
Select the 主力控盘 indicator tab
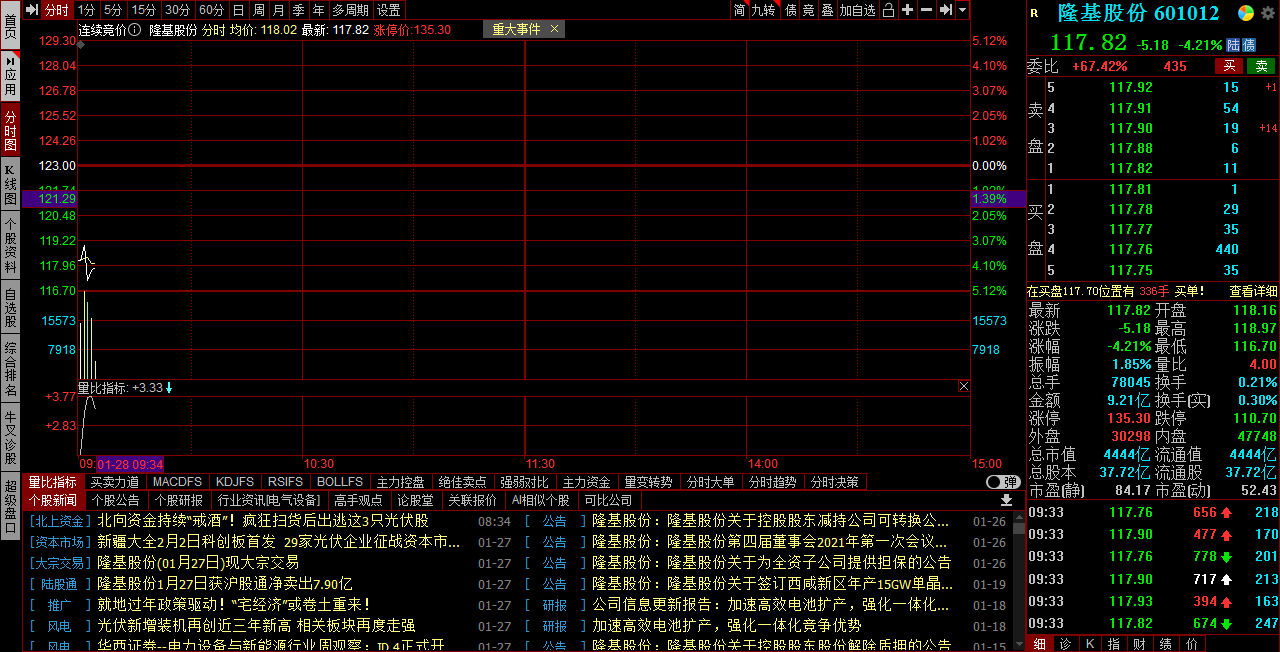click(400, 482)
